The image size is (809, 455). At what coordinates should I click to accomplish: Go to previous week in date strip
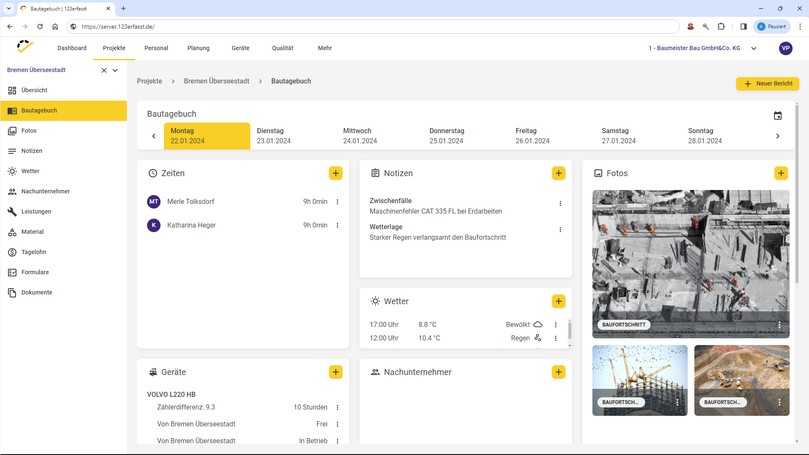pos(153,136)
